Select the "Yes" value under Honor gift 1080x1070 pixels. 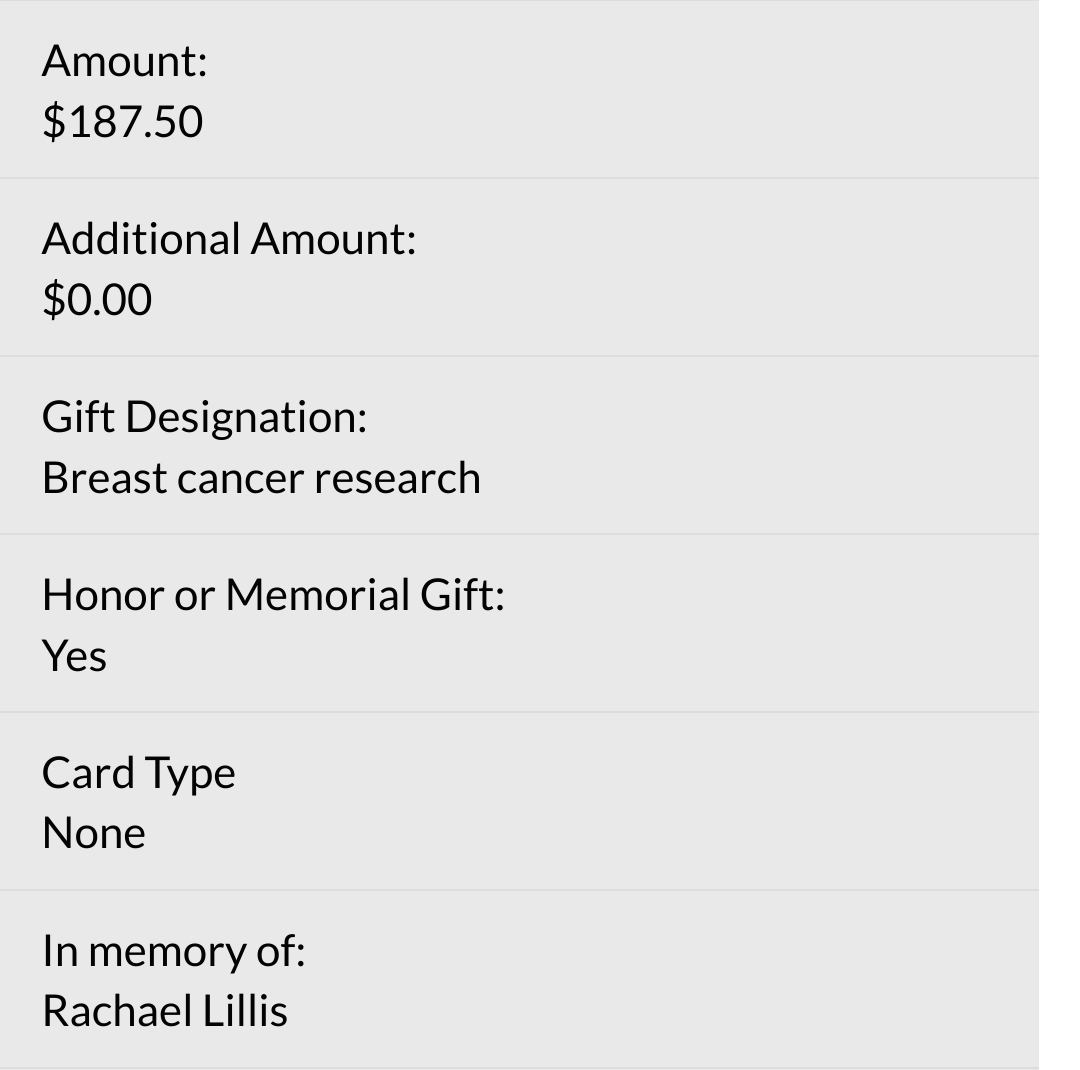[x=74, y=656]
